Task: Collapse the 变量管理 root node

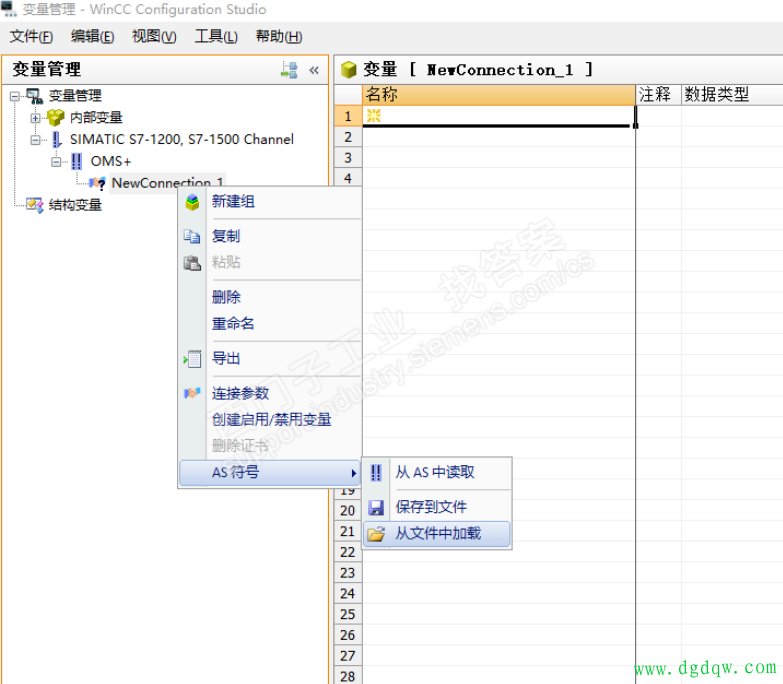Action: coord(14,96)
